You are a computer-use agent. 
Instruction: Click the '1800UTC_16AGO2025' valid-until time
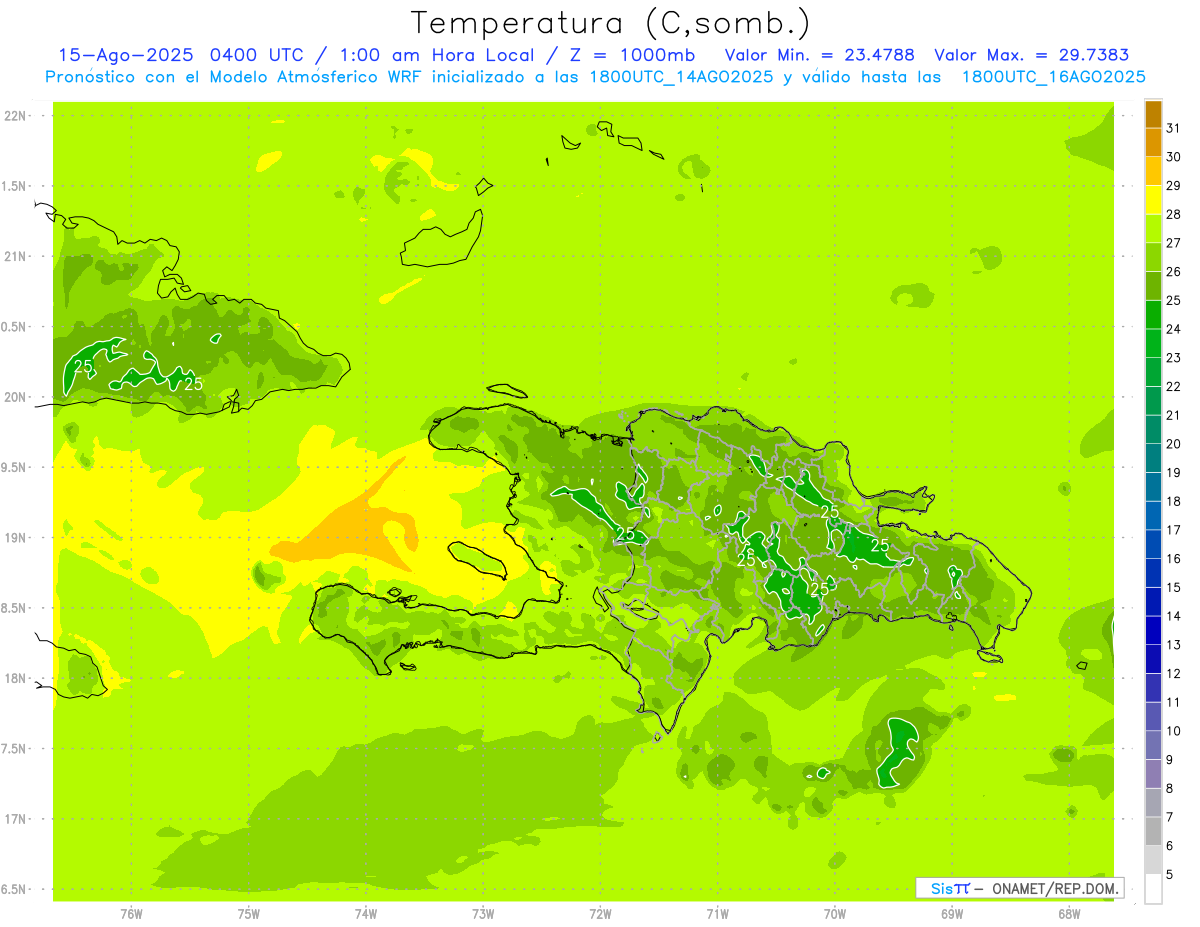coord(1053,77)
